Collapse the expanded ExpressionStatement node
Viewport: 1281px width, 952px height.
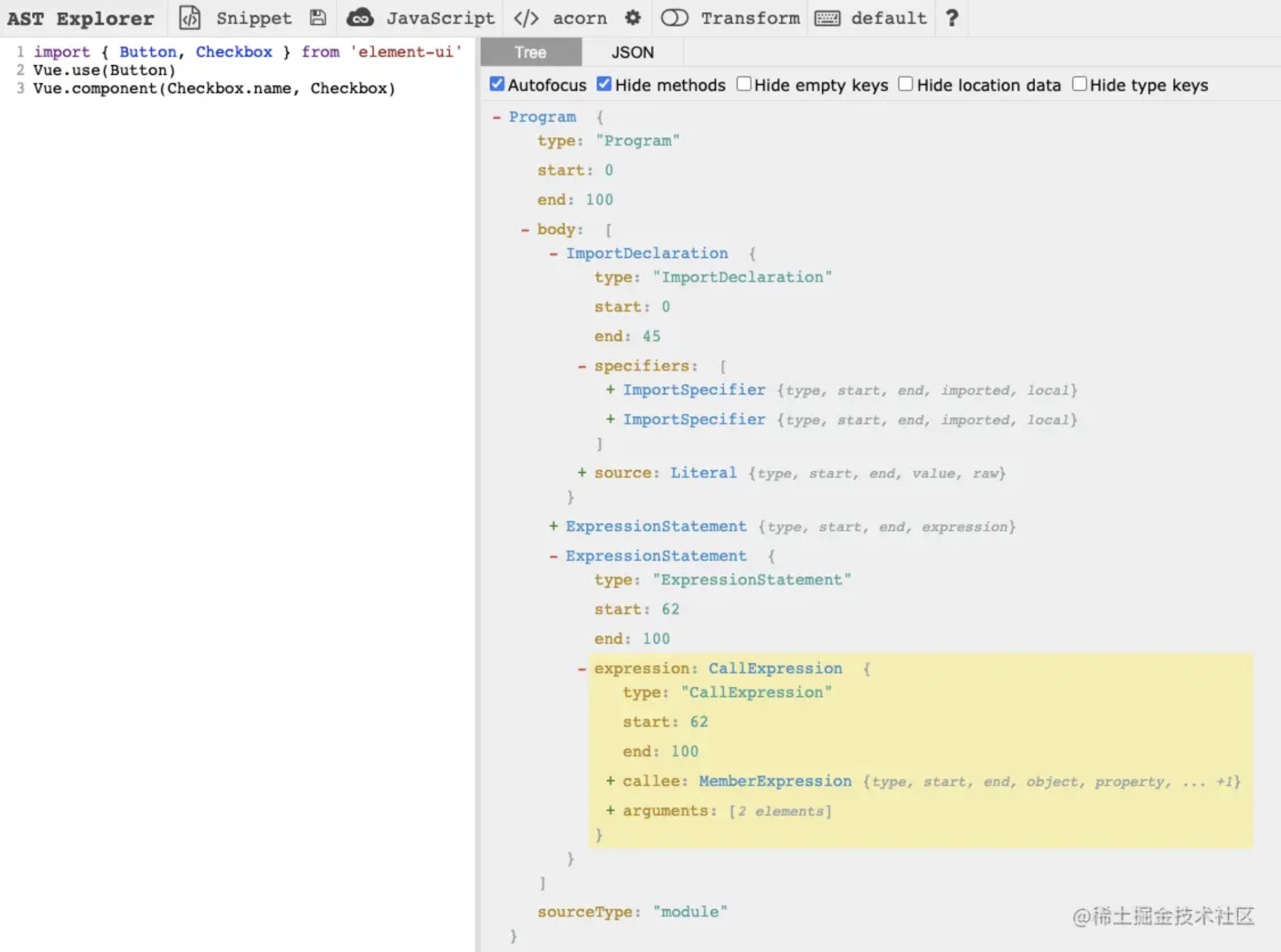tap(553, 556)
